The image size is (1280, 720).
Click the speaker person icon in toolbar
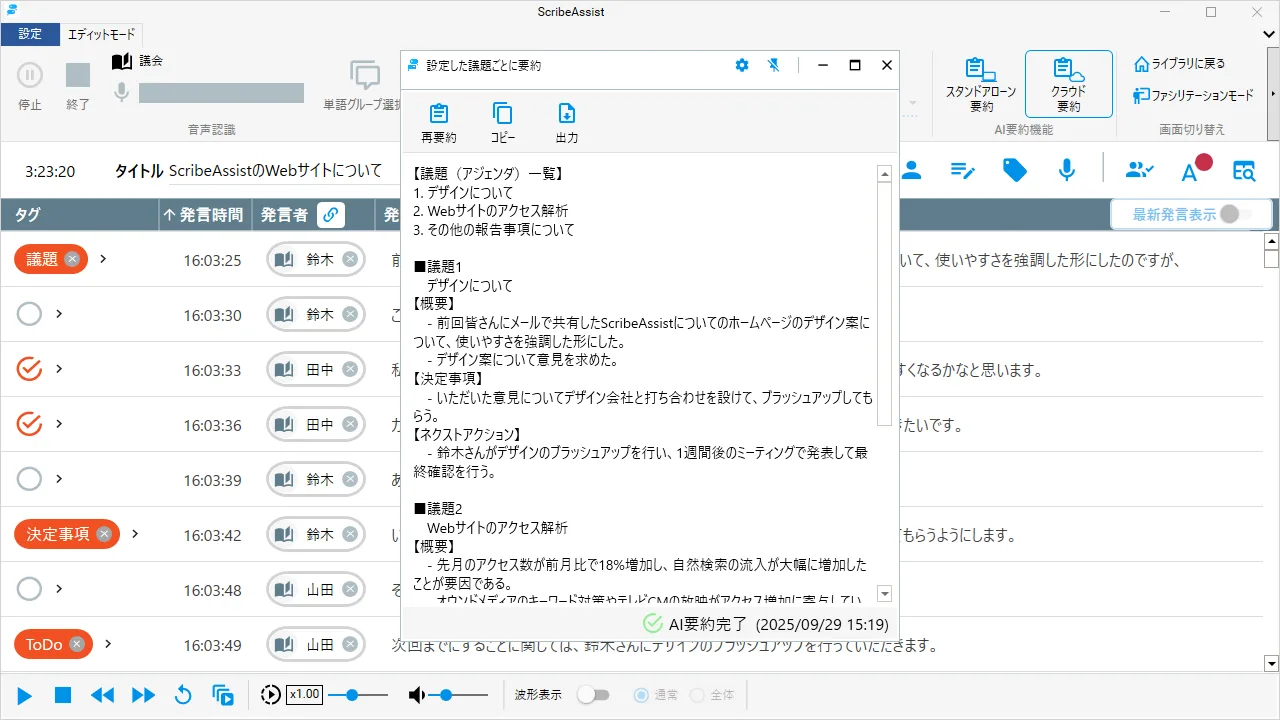[x=911, y=170]
